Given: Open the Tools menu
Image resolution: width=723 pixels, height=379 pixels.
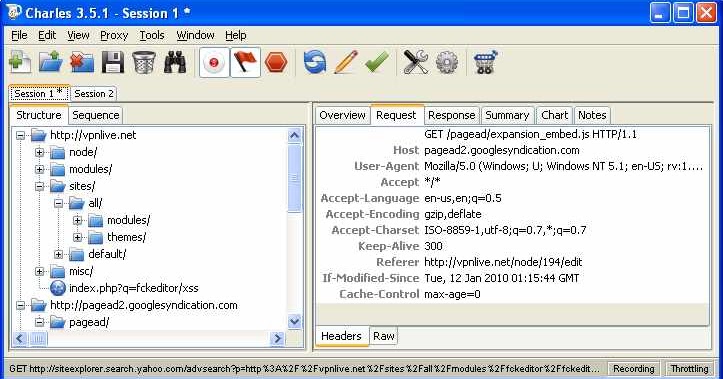Looking at the screenshot, I should [152, 35].
